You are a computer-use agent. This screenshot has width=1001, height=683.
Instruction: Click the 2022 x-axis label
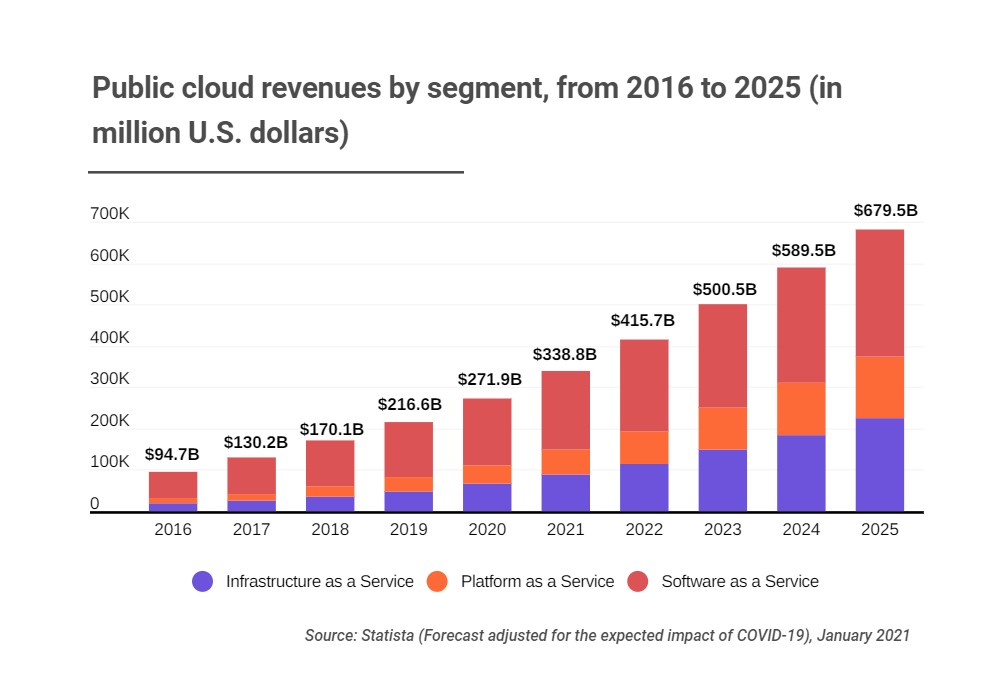(x=644, y=529)
